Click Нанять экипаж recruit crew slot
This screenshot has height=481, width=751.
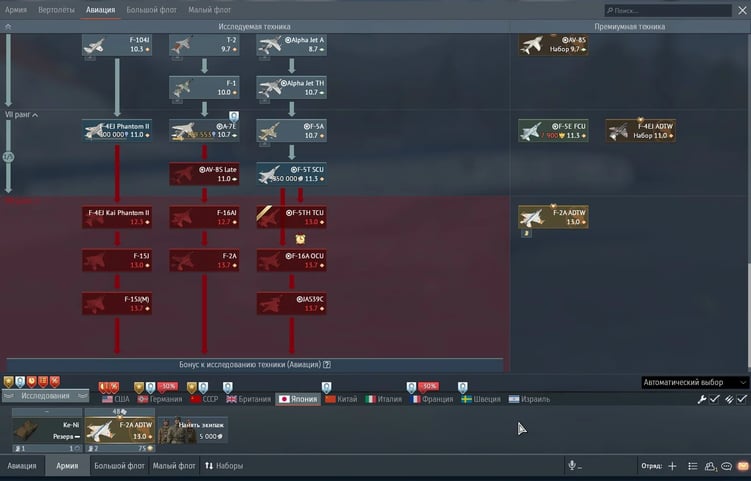[193, 430]
